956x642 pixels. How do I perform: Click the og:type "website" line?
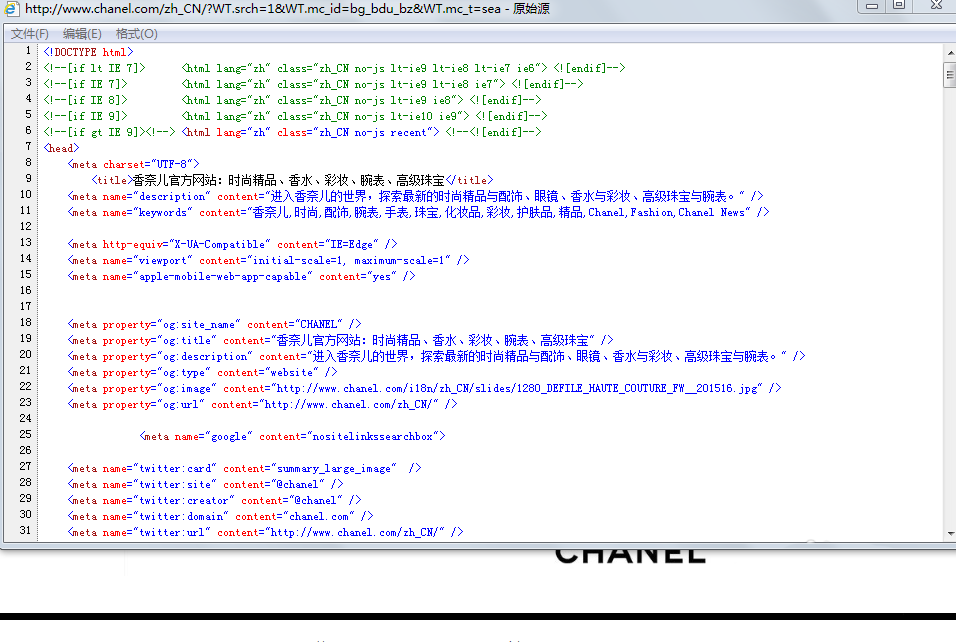coord(202,373)
